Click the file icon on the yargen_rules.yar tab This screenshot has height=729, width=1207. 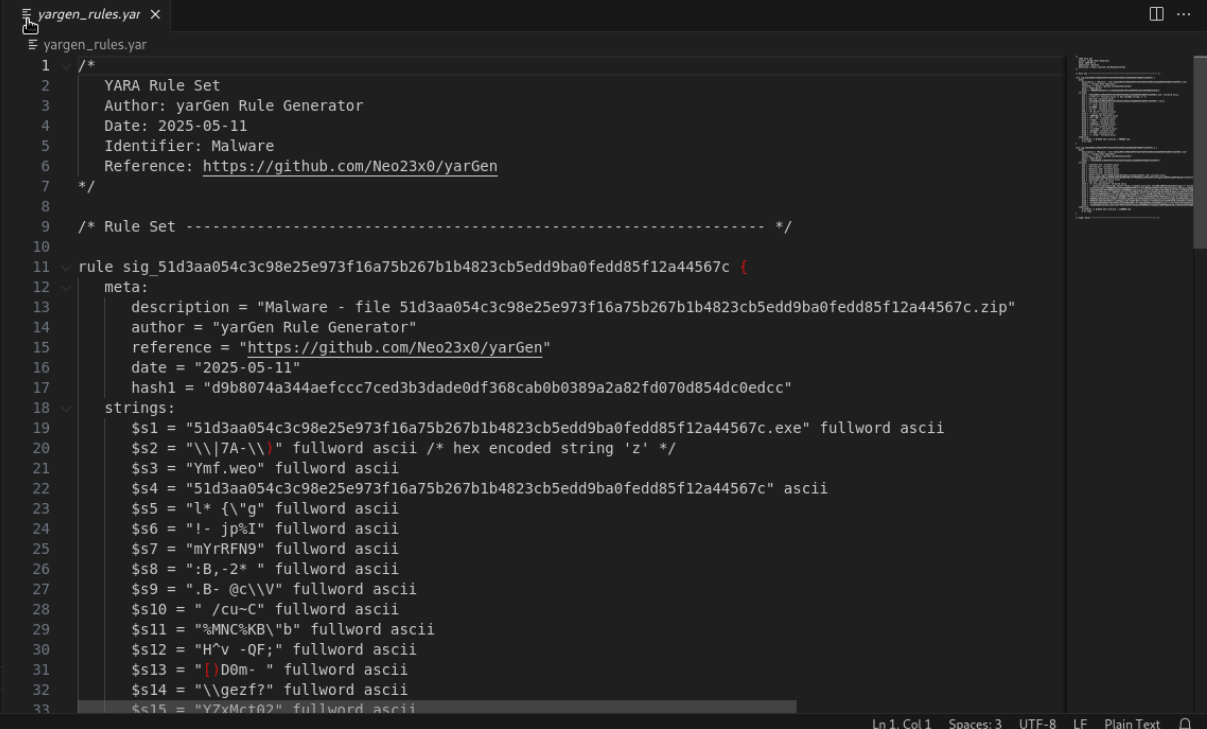click(x=27, y=15)
